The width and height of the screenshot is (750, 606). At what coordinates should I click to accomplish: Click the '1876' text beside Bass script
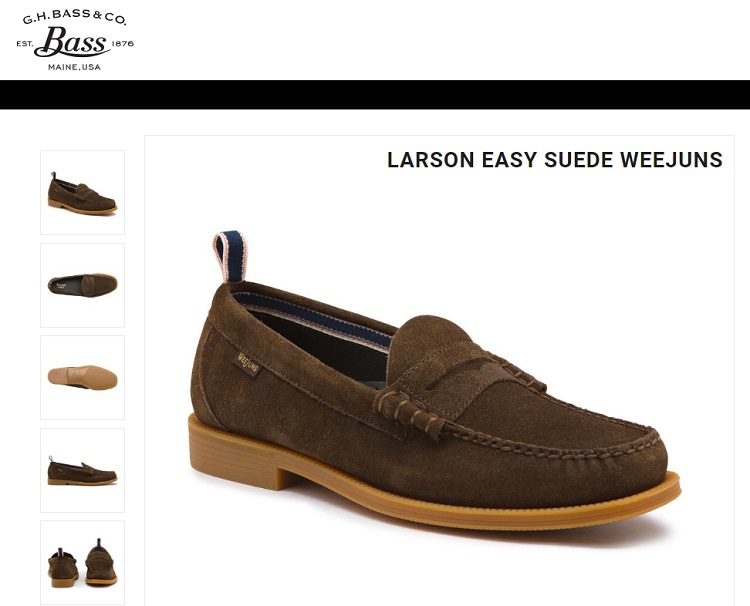pyautogui.click(x=122, y=44)
